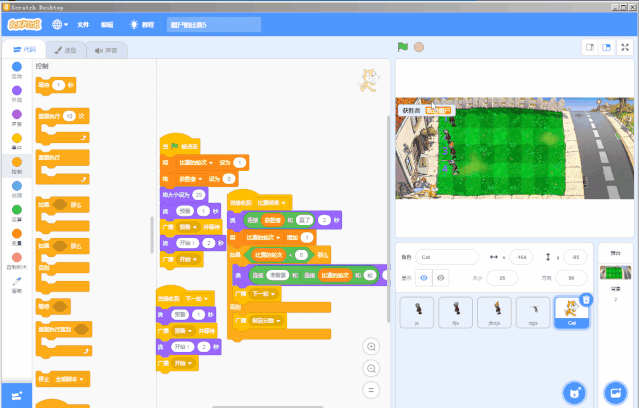Open 全部脚本 dropdown on the 停止 block
Screen dimensions: 639x408
(69, 379)
